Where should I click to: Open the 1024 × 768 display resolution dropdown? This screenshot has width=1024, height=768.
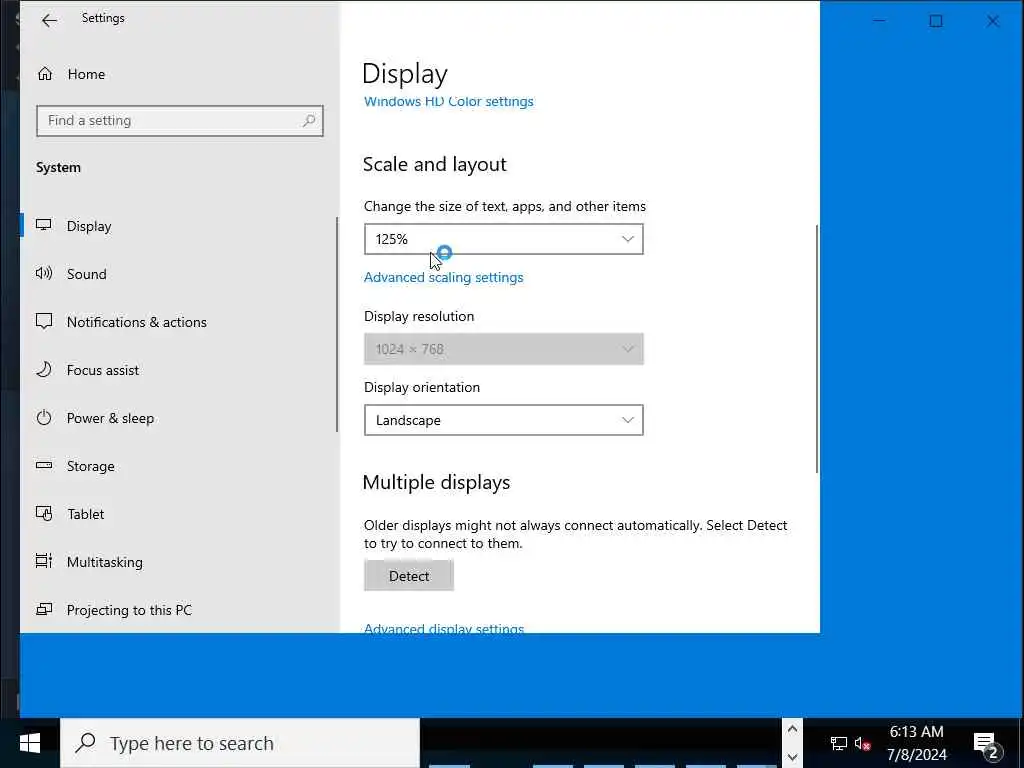point(504,349)
